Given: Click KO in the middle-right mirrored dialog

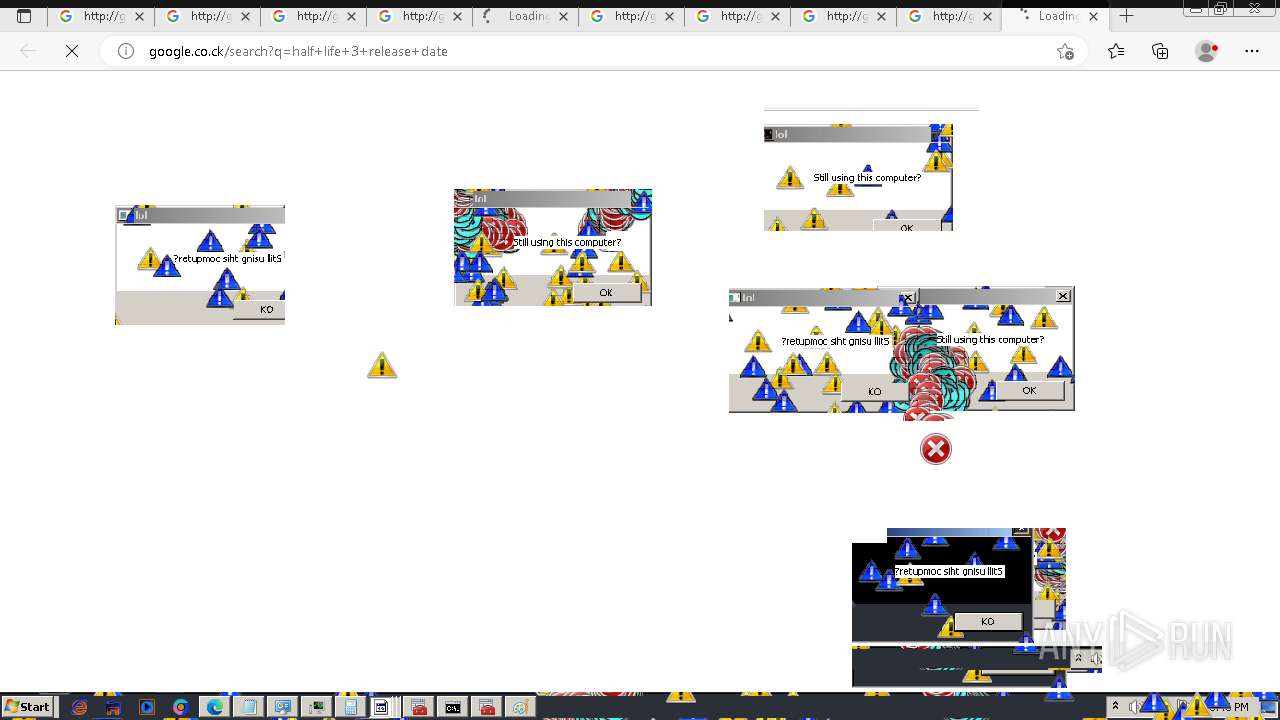Looking at the screenshot, I should [x=875, y=392].
